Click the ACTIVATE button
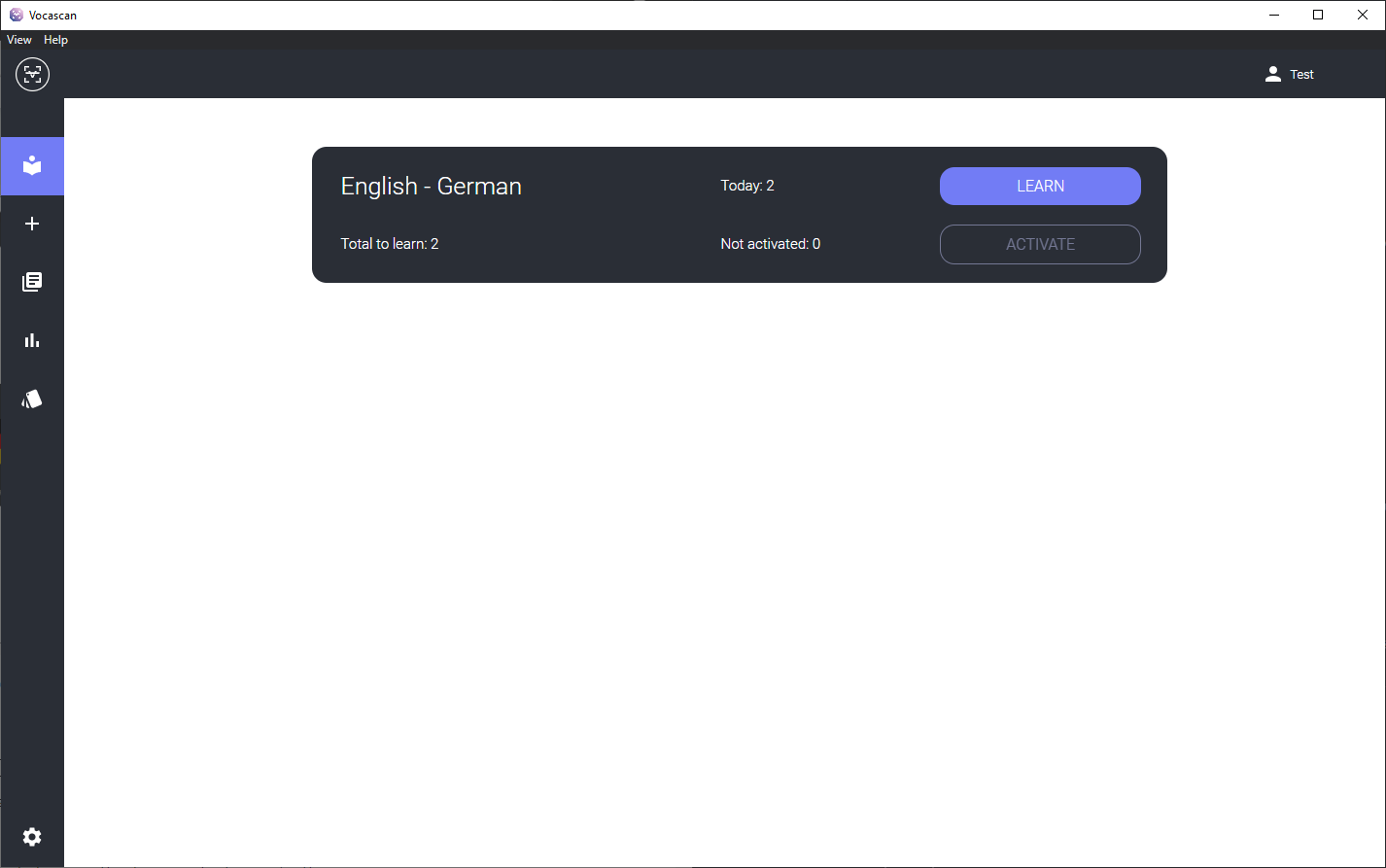The height and width of the screenshot is (868, 1386). pos(1040,244)
